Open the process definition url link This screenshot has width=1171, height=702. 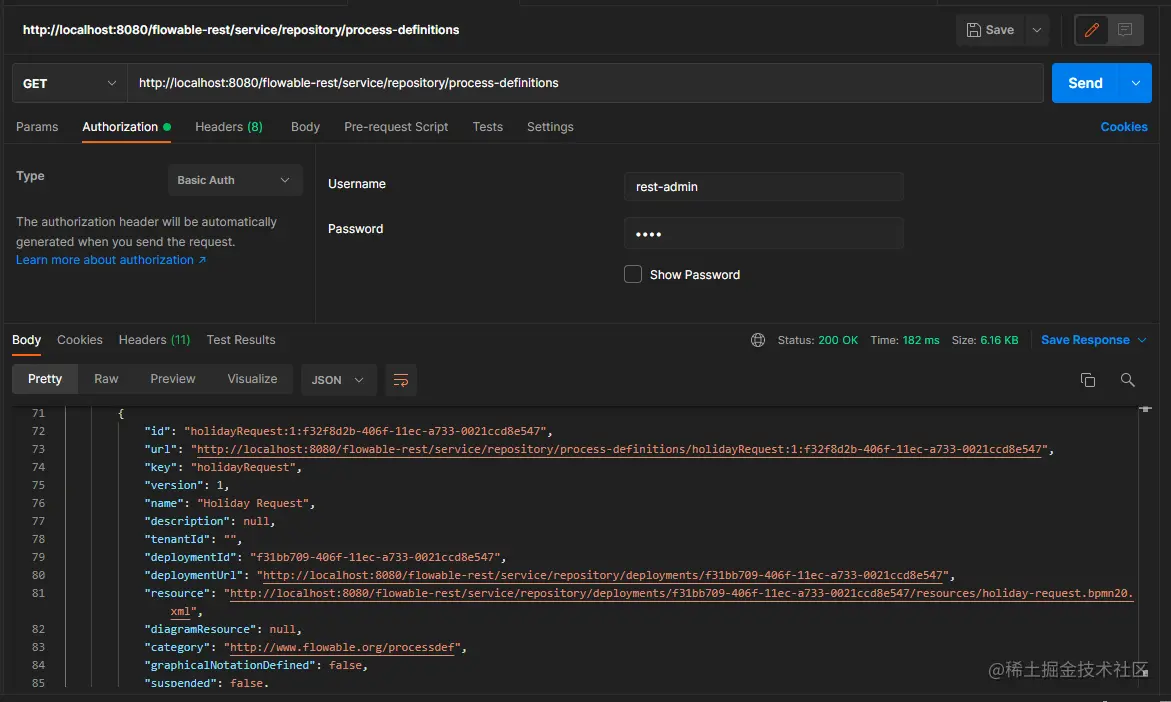[x=618, y=450]
